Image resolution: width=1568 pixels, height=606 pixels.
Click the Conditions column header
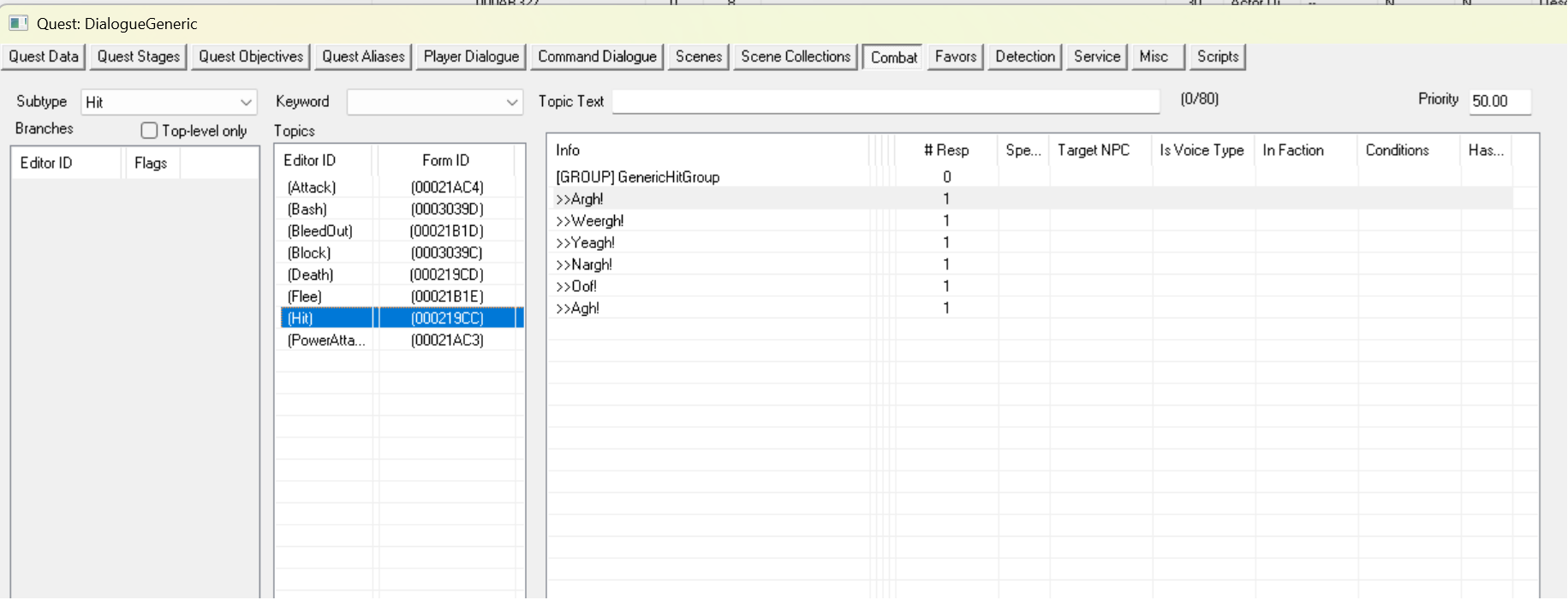pos(1397,151)
